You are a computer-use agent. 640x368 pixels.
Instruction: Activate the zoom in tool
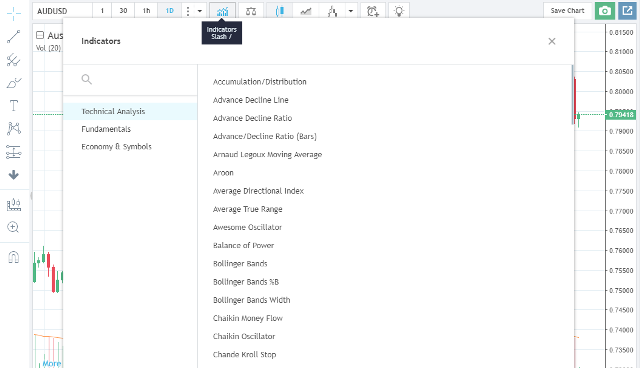(x=13, y=227)
